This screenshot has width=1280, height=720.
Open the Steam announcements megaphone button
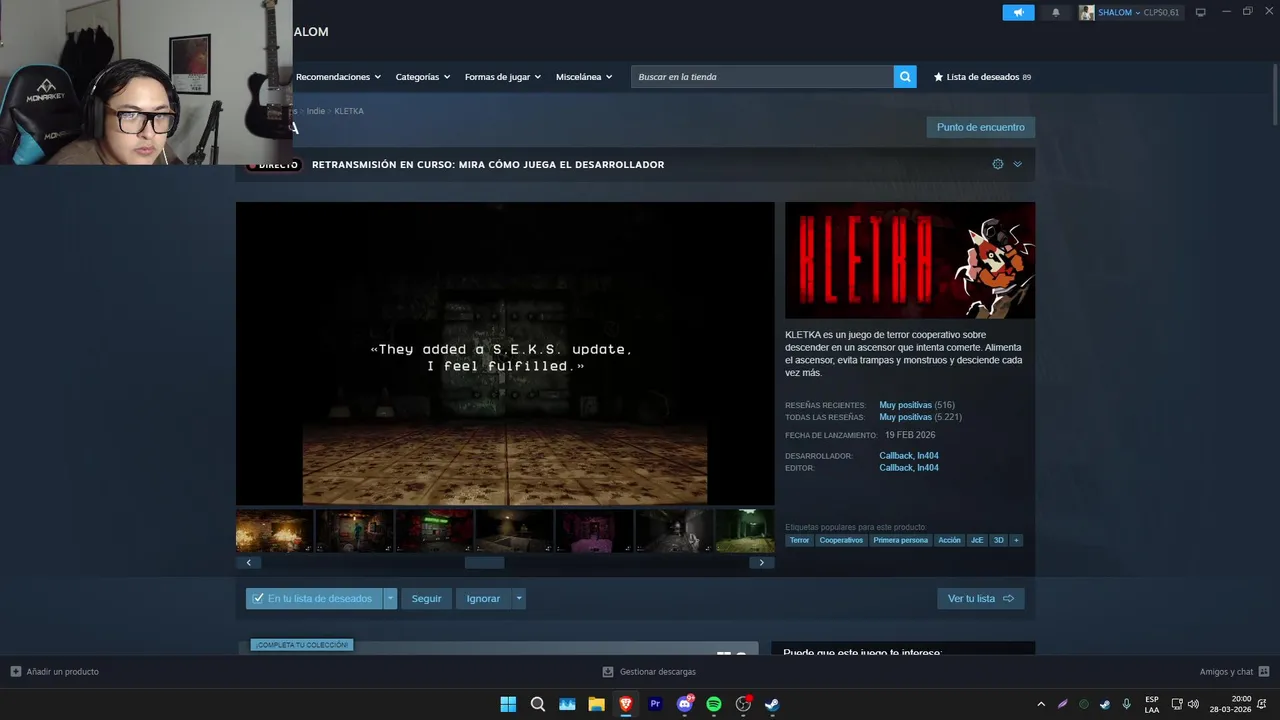1018,12
